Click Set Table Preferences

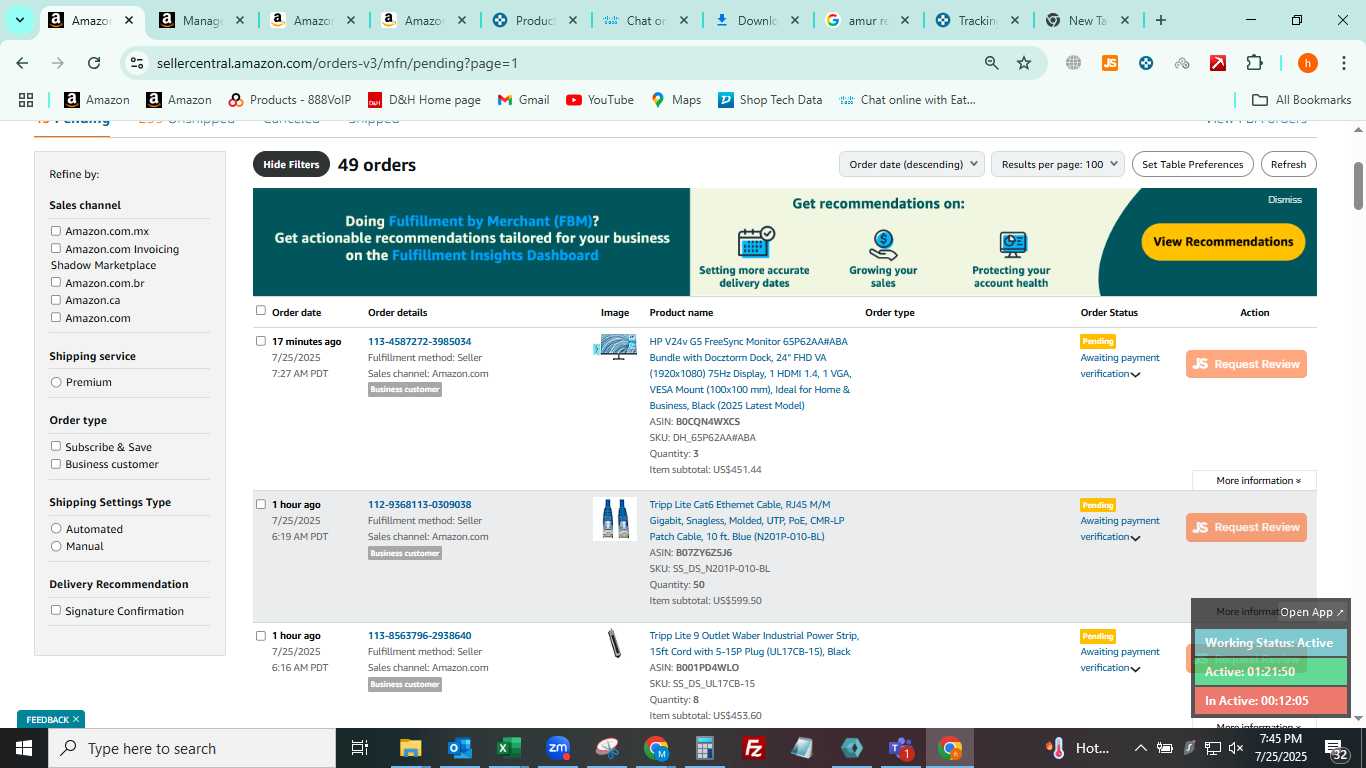(x=1192, y=164)
